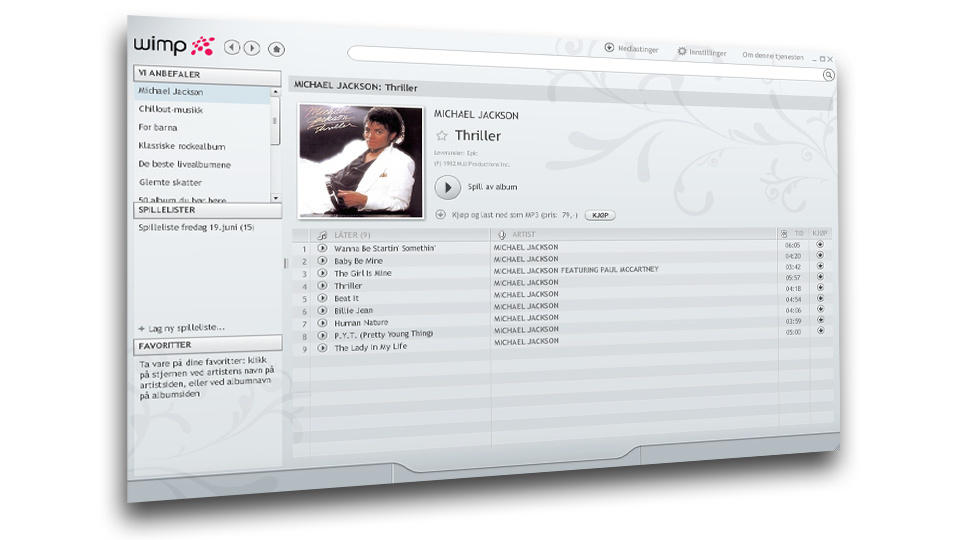The image size is (960, 540).
Task: Sort by TID column header
Action: click(798, 233)
